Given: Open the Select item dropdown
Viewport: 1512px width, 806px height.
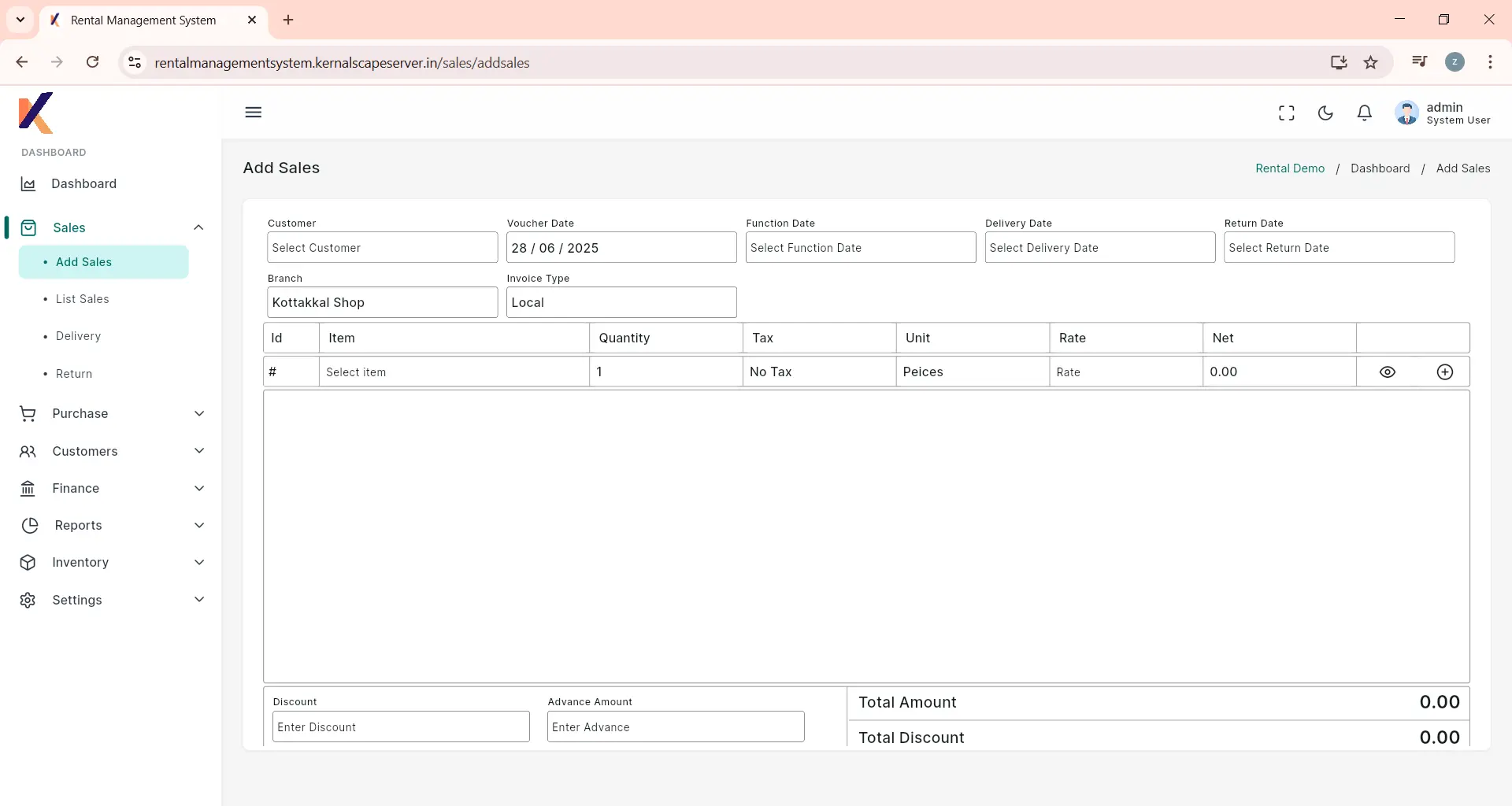Looking at the screenshot, I should pos(454,372).
